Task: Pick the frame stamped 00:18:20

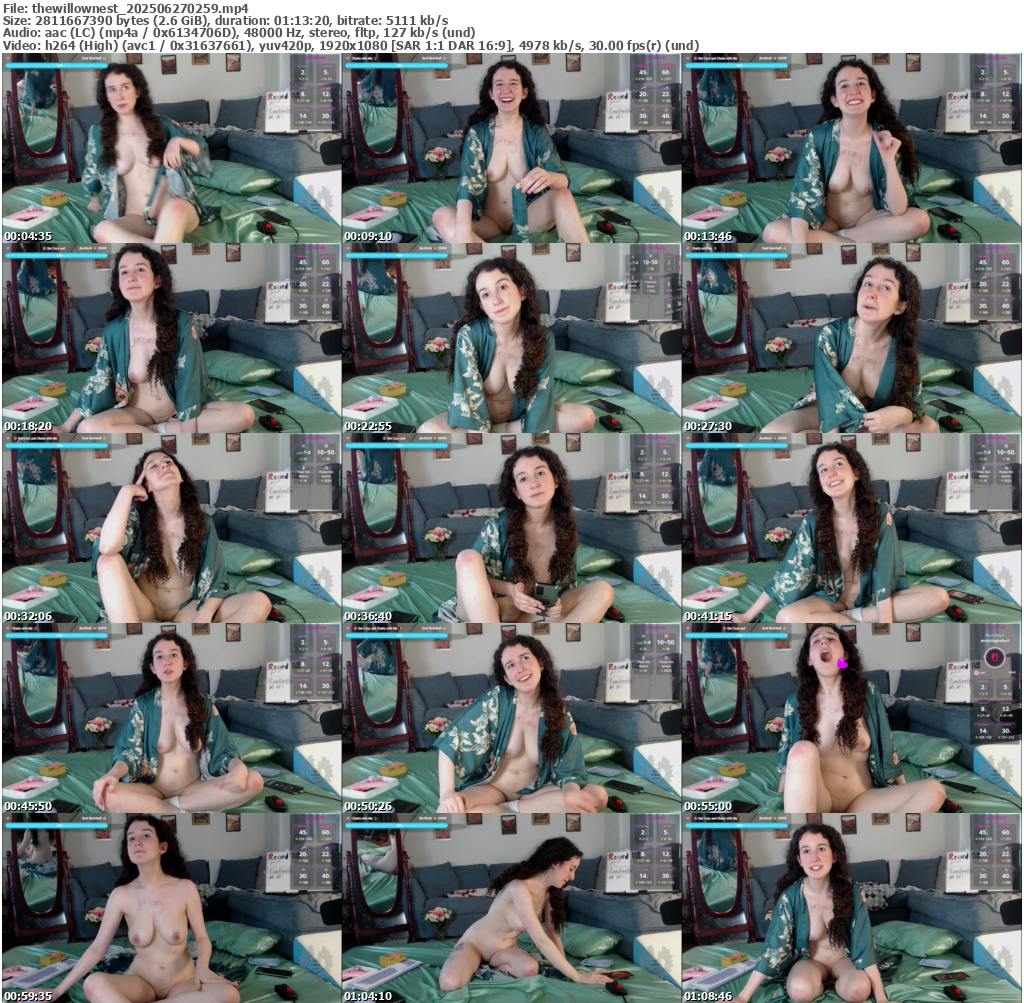Action: (171, 338)
